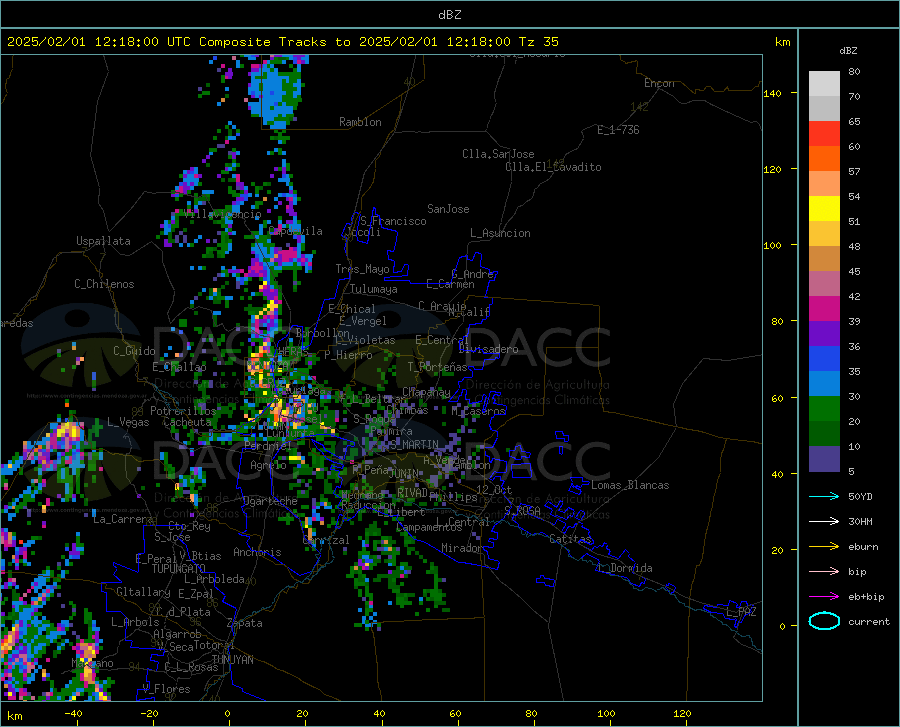The width and height of the screenshot is (900, 727).
Task: Pick the gold 48-51 dBZ swatch
Action: pyautogui.click(x=824, y=234)
